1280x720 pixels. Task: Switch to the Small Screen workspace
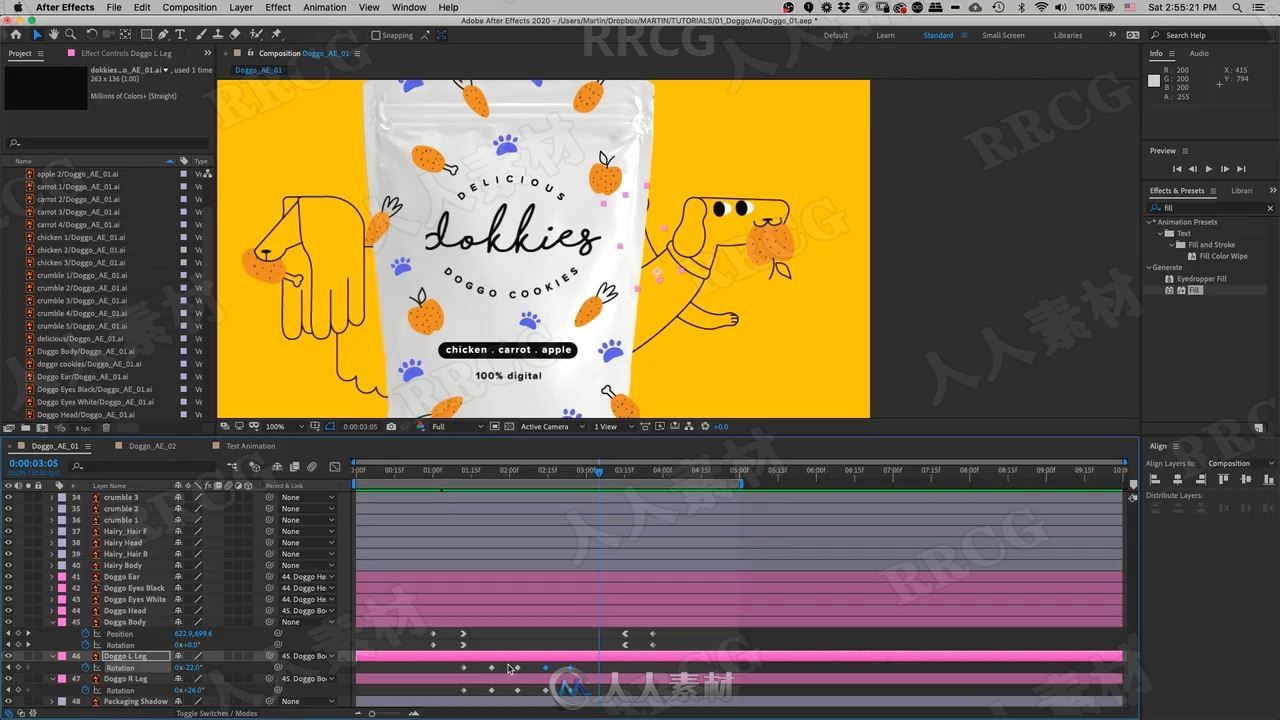1003,35
